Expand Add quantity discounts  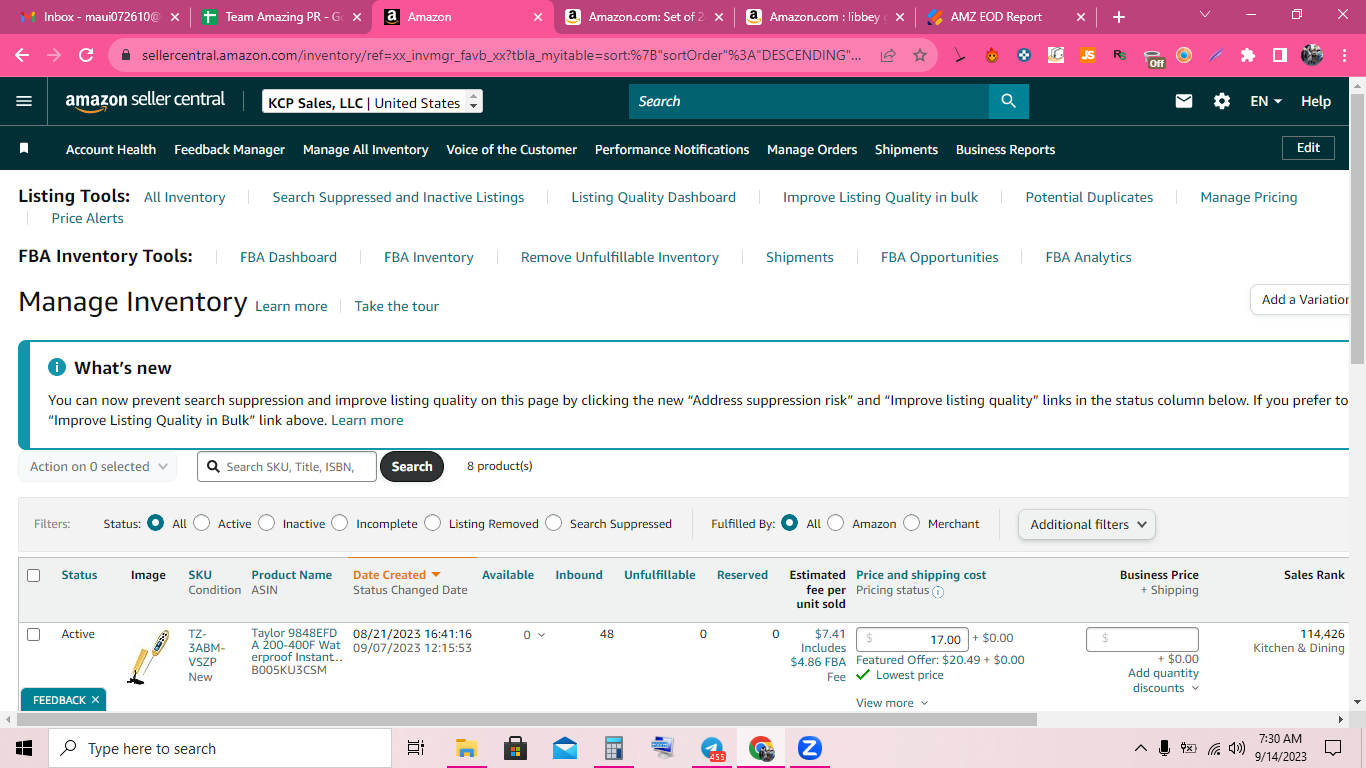click(1163, 680)
